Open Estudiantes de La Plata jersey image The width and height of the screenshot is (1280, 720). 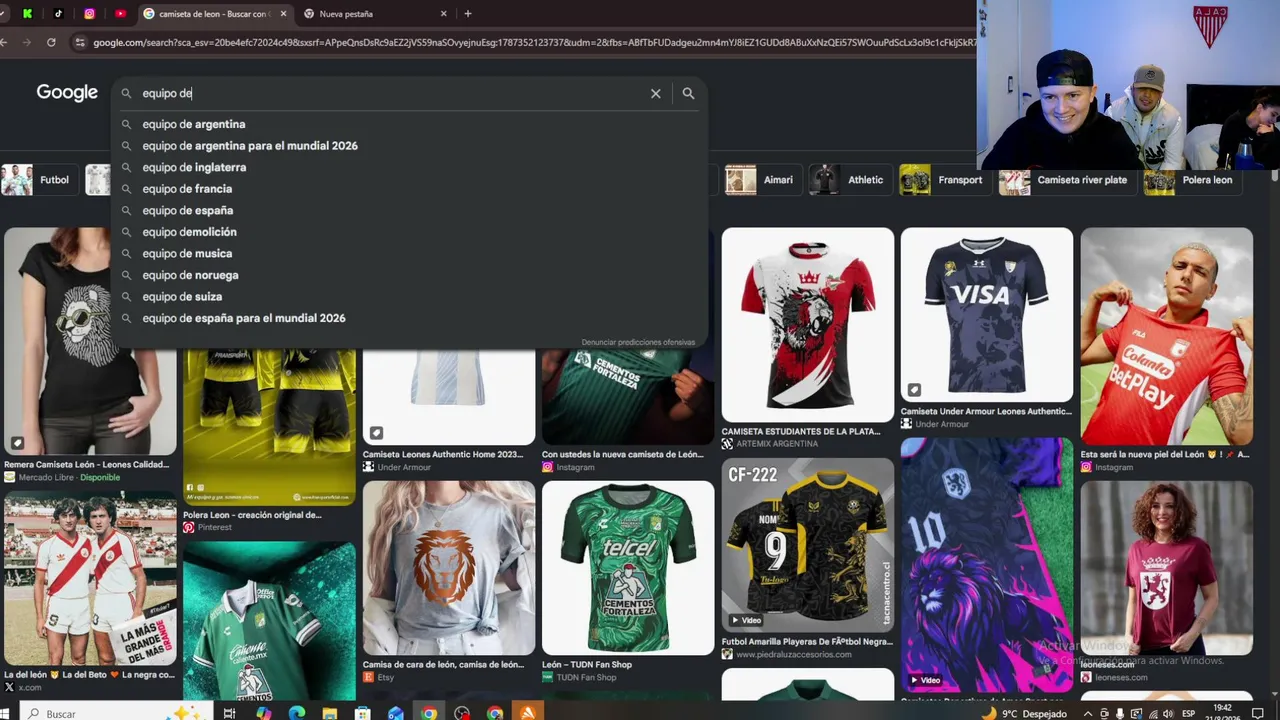(808, 325)
